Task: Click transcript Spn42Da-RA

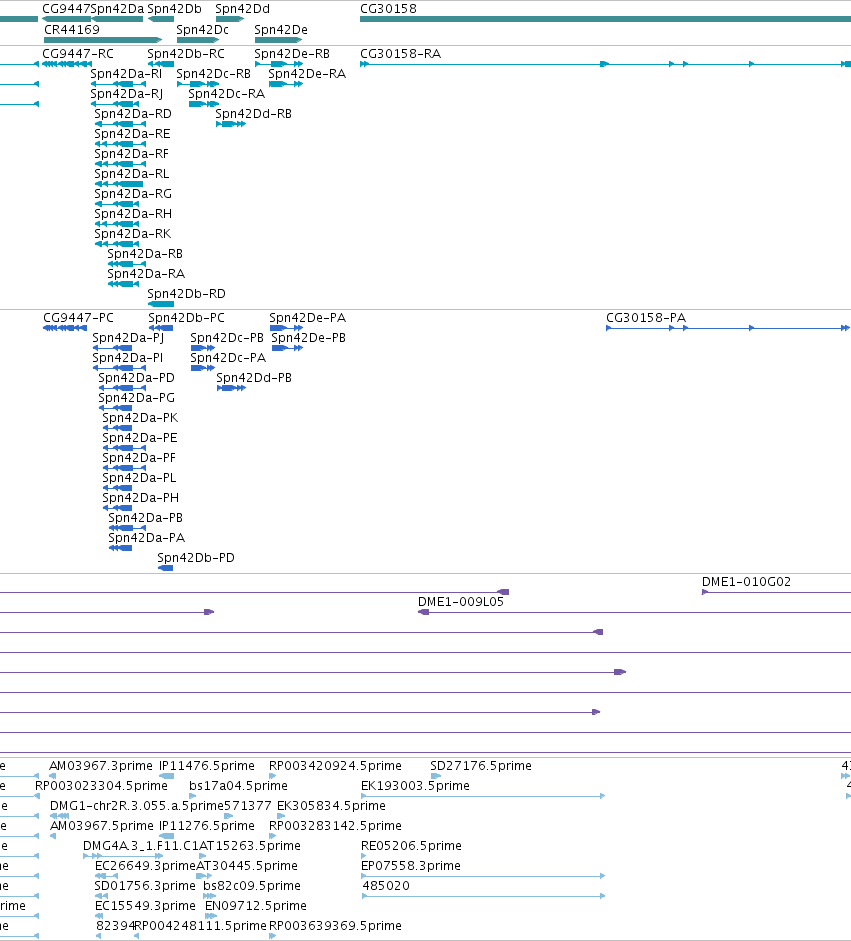Action: pos(146,274)
